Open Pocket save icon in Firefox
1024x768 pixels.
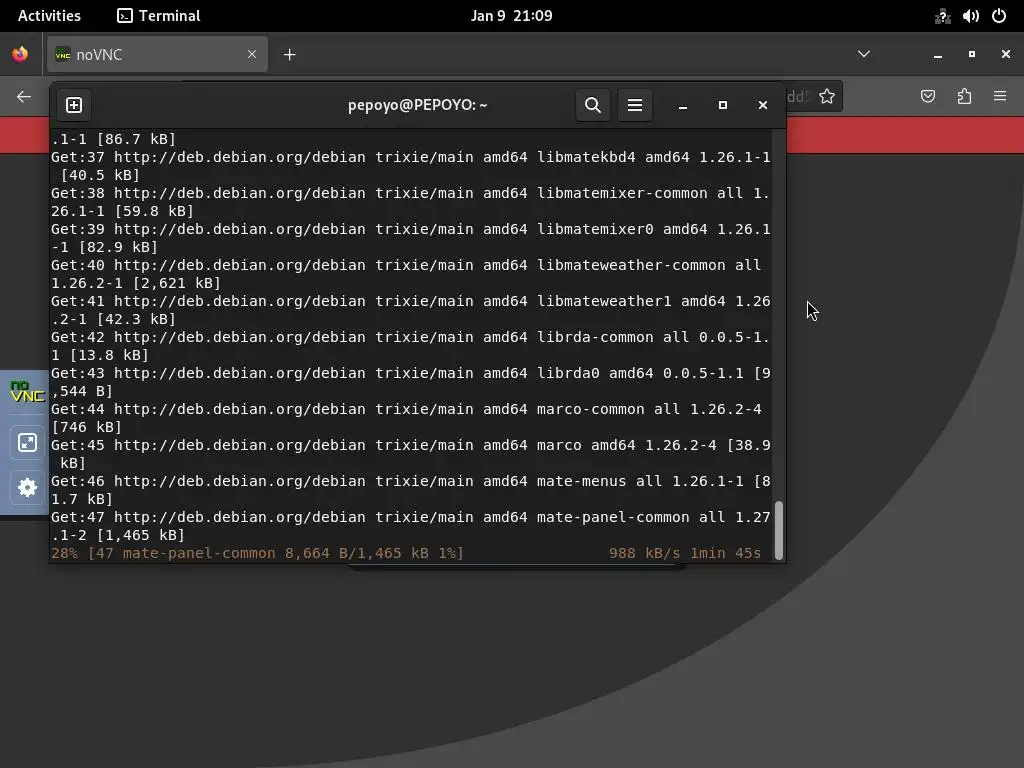coord(927,97)
